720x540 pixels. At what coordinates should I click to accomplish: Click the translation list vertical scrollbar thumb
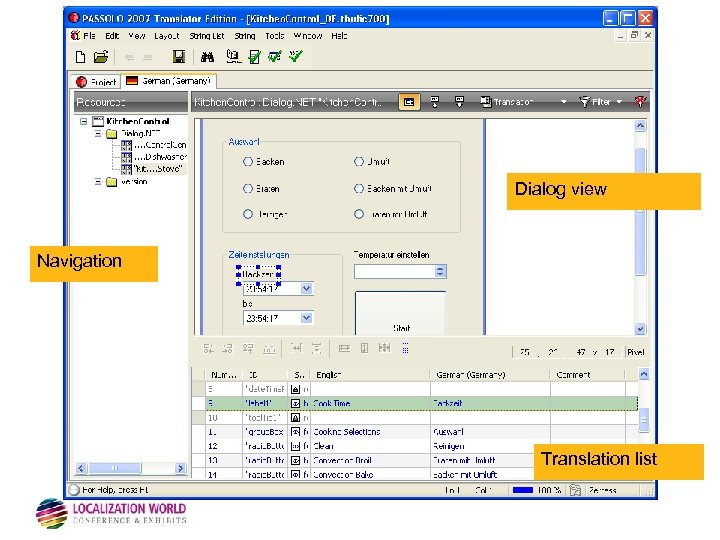644,420
